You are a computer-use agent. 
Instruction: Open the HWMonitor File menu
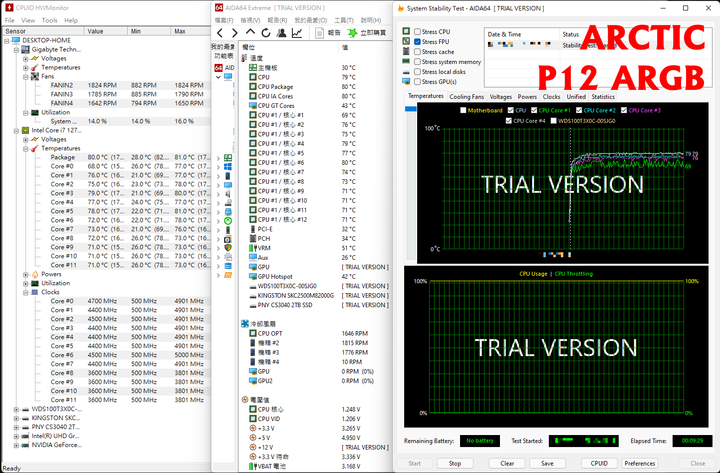point(10,20)
